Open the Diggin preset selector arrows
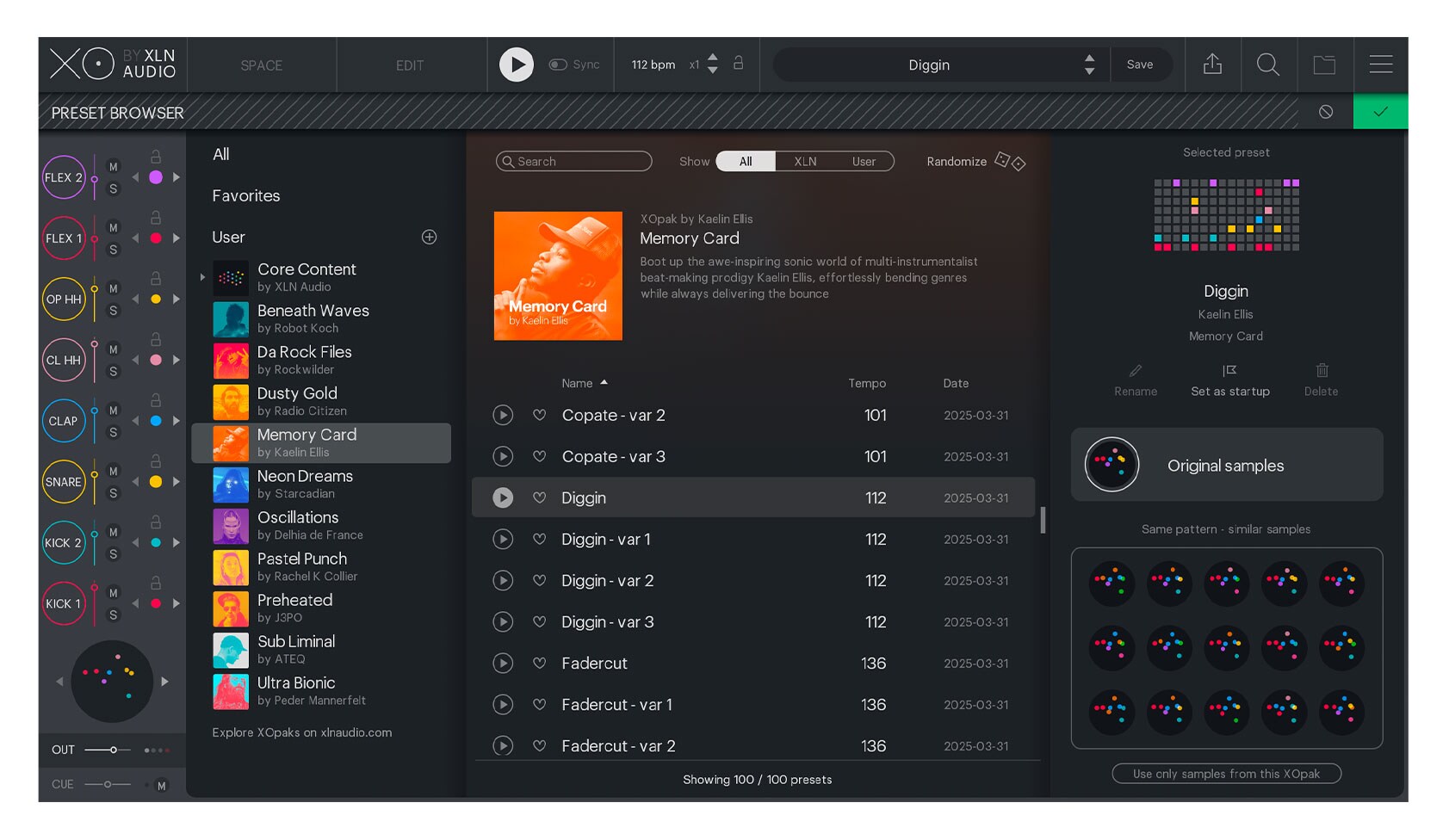The image size is (1449, 840). [1089, 65]
